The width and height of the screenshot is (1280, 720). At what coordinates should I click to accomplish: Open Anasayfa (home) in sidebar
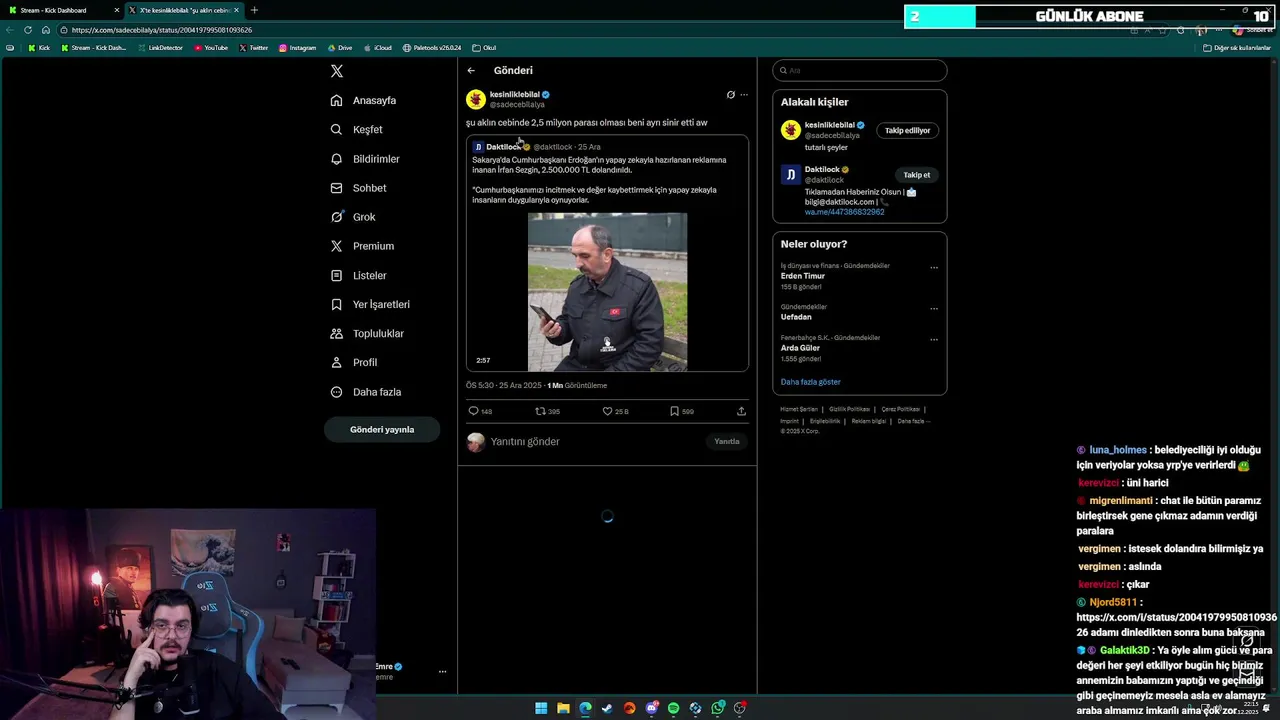pos(364,100)
